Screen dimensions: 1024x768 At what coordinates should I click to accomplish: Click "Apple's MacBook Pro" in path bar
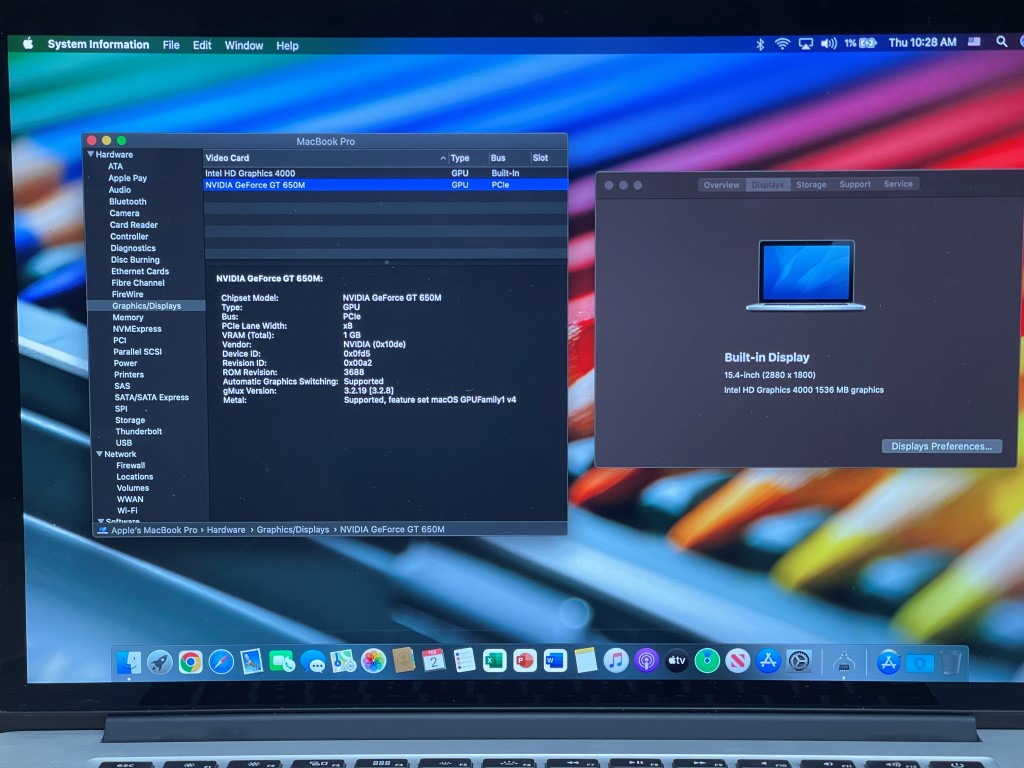[154, 530]
